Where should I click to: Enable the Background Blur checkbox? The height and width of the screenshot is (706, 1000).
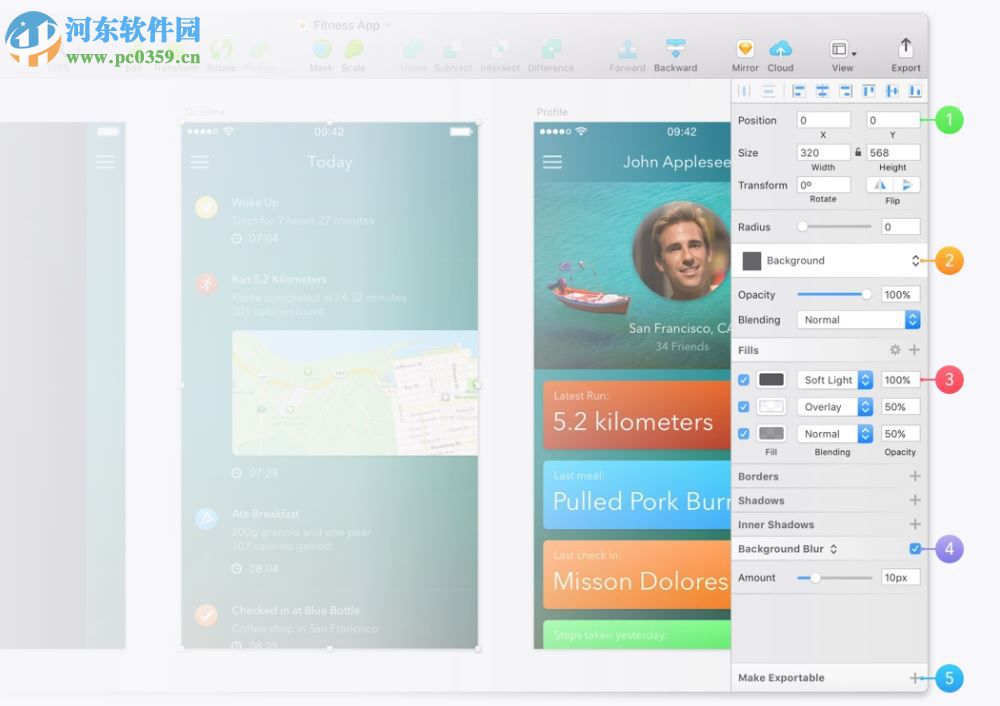(x=915, y=548)
